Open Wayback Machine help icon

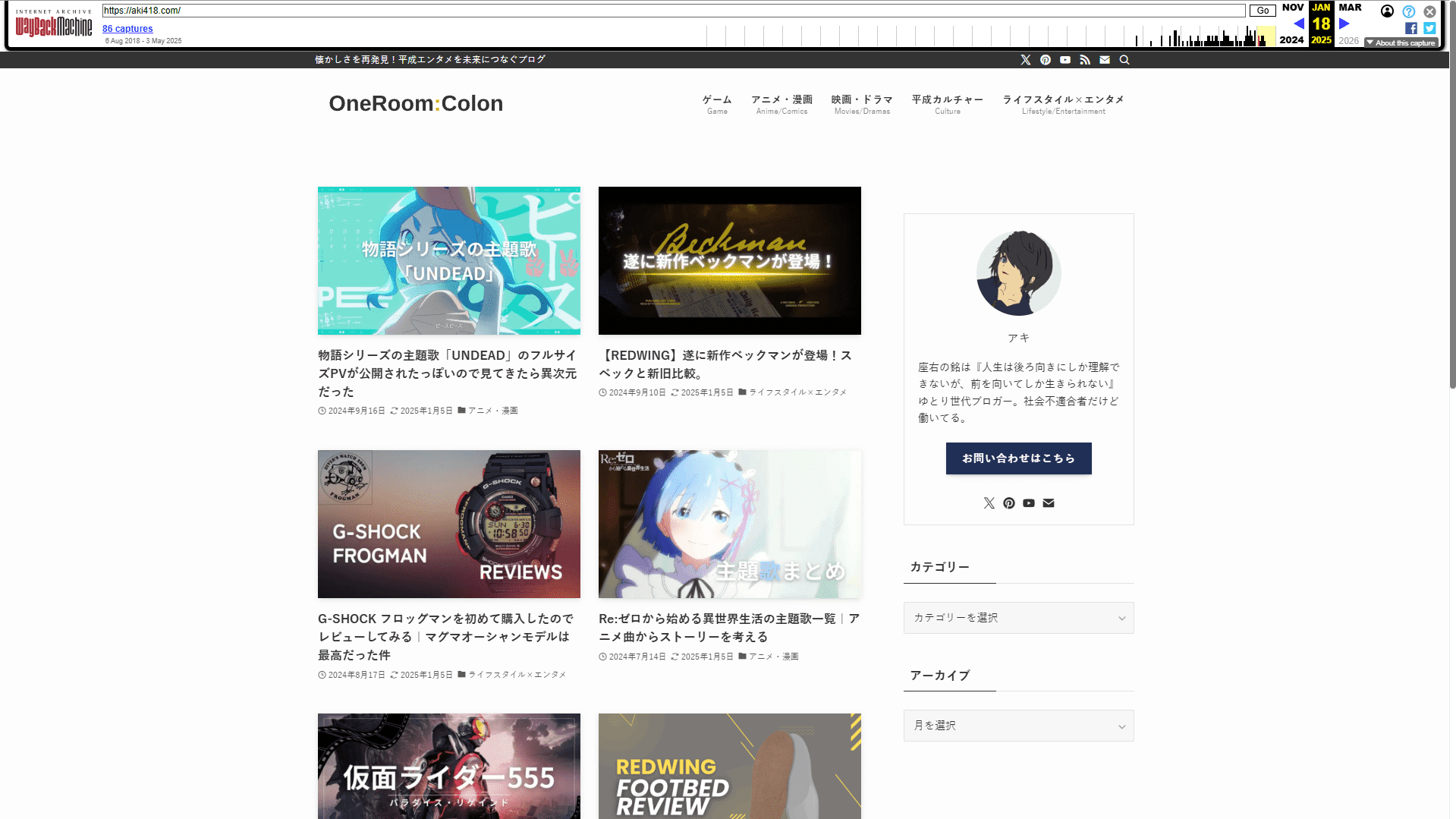point(1409,11)
